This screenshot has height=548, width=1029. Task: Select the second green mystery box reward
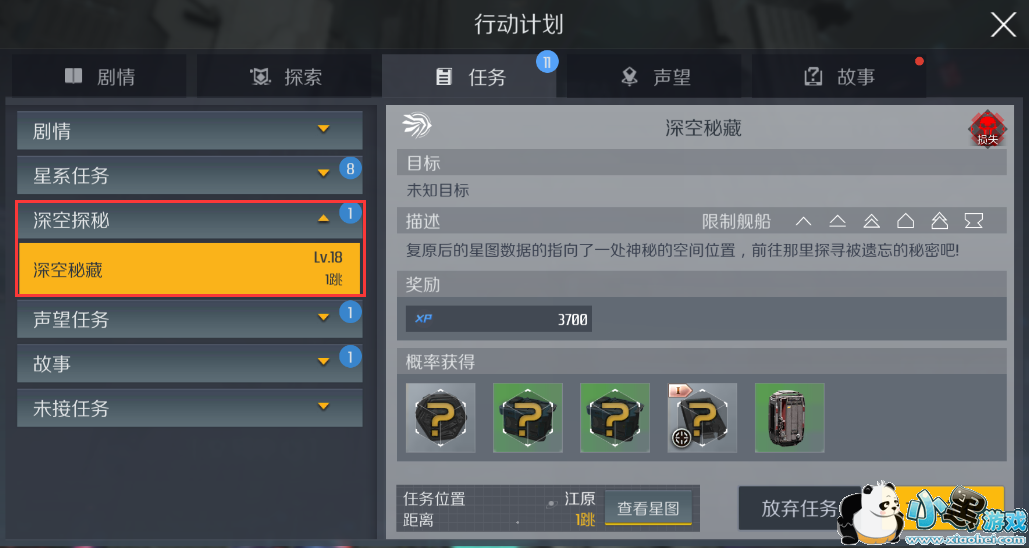click(x=528, y=418)
